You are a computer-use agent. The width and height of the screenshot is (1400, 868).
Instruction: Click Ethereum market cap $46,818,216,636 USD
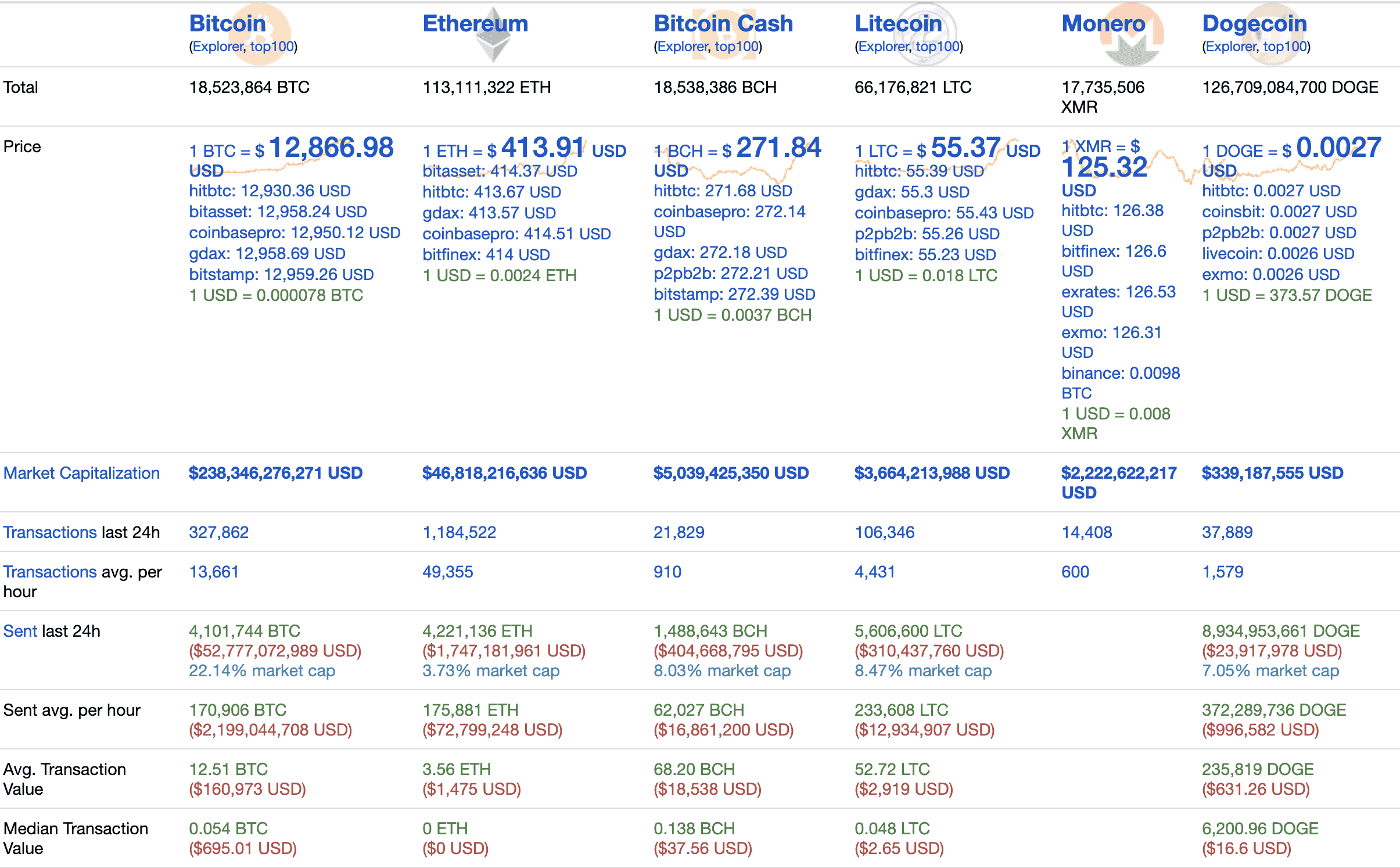pyautogui.click(x=504, y=473)
